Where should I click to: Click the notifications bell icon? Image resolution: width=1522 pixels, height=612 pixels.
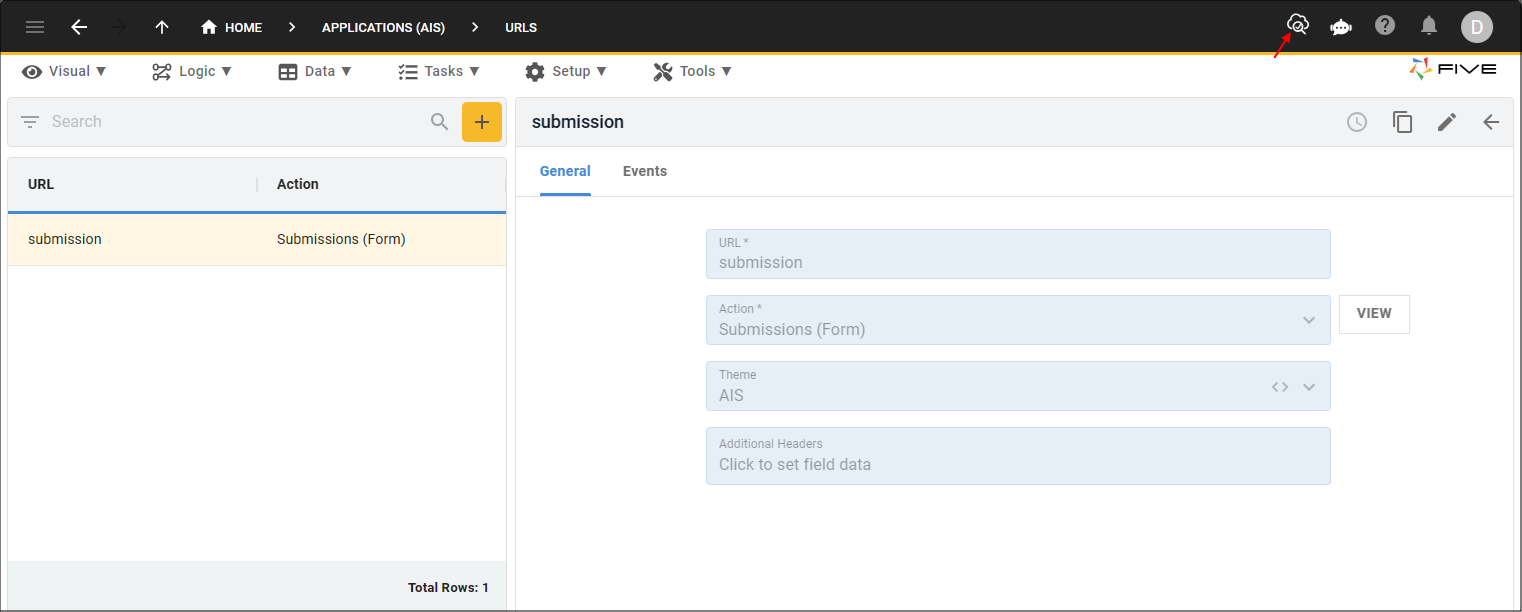[x=1430, y=26]
